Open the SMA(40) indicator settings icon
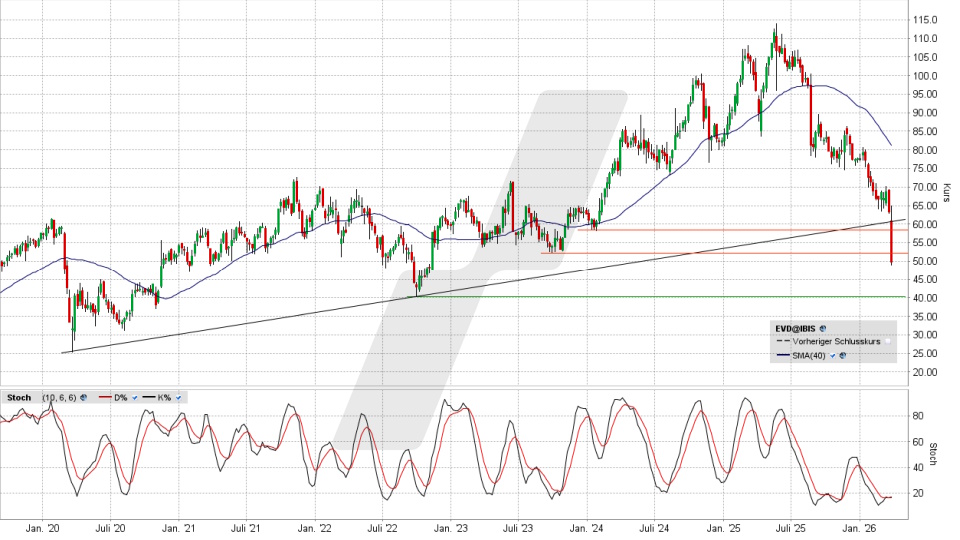Screen dimensions: 960x540 (844, 355)
